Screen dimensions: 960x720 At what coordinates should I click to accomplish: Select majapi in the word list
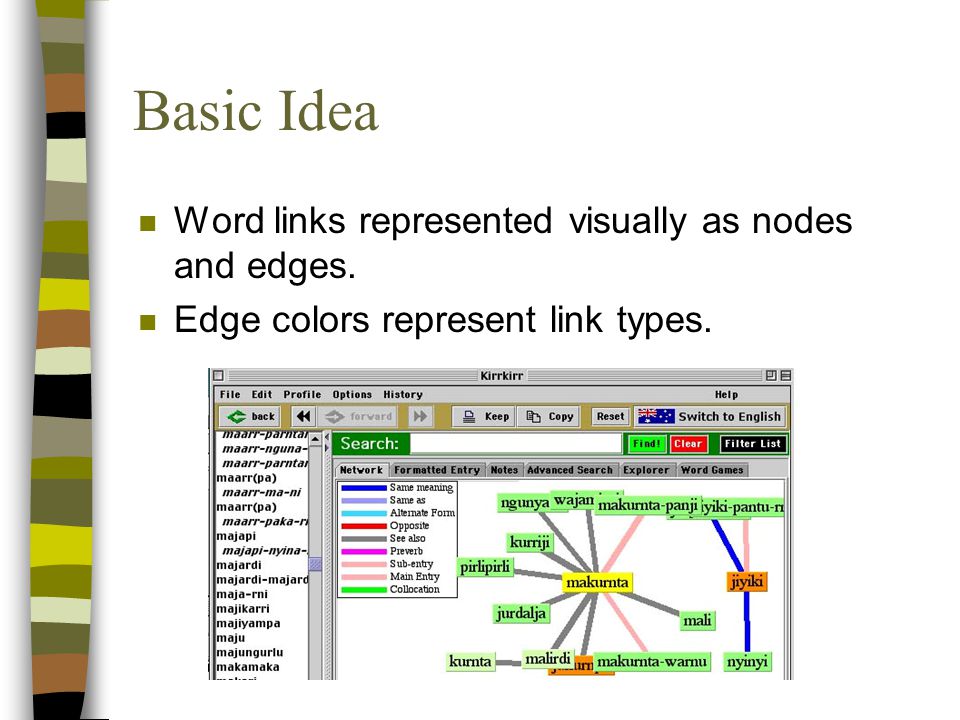tap(236, 536)
